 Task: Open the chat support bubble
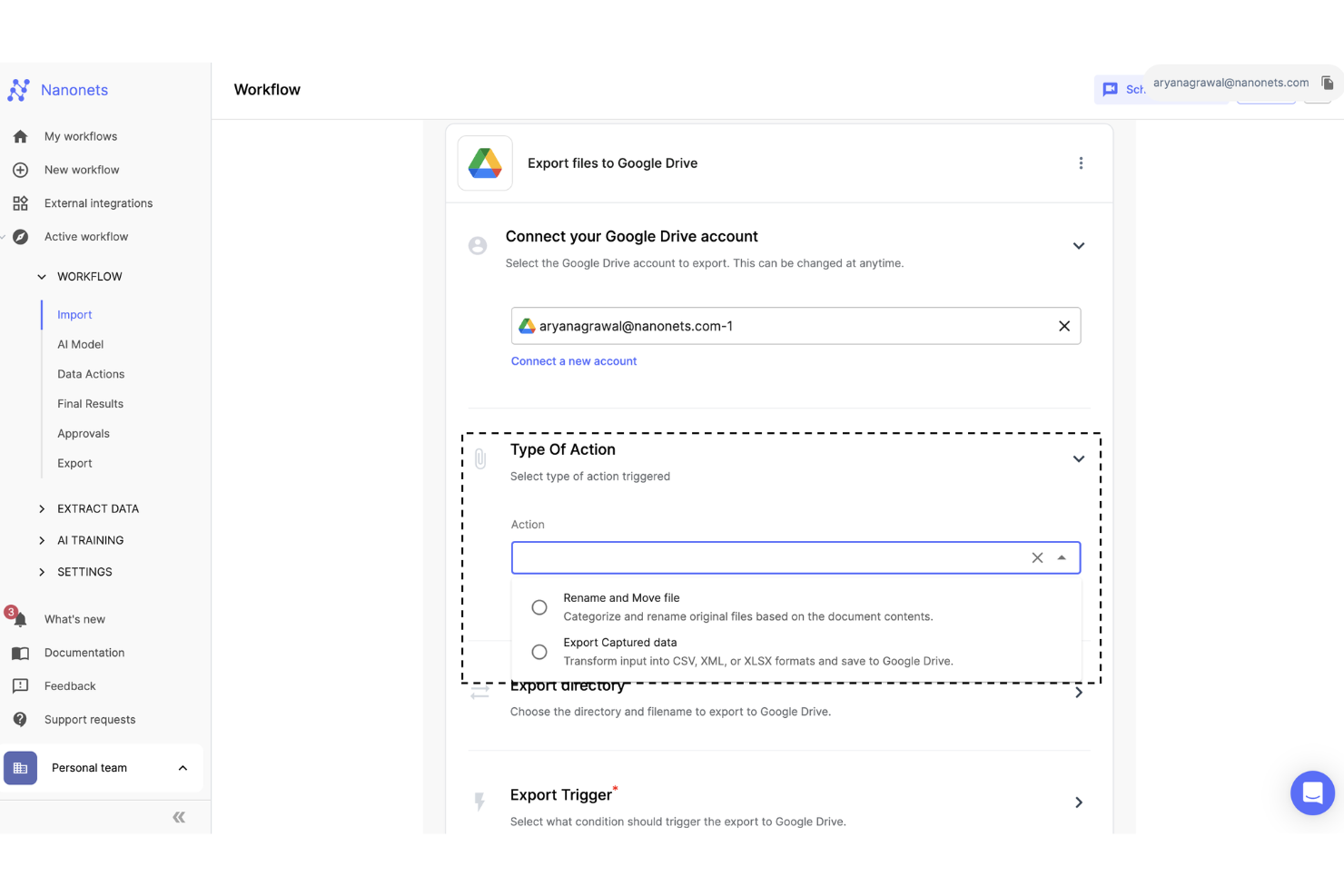tap(1312, 793)
